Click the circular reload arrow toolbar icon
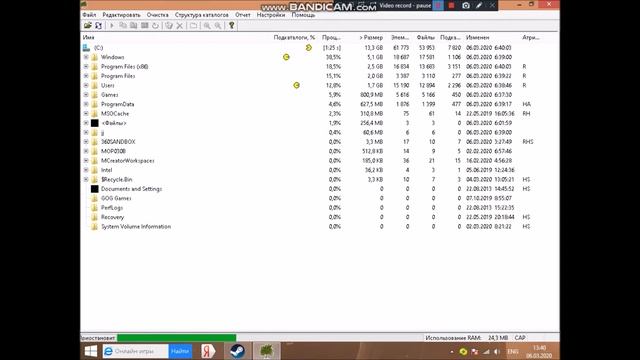This screenshot has height=360, width=640. 156,25
